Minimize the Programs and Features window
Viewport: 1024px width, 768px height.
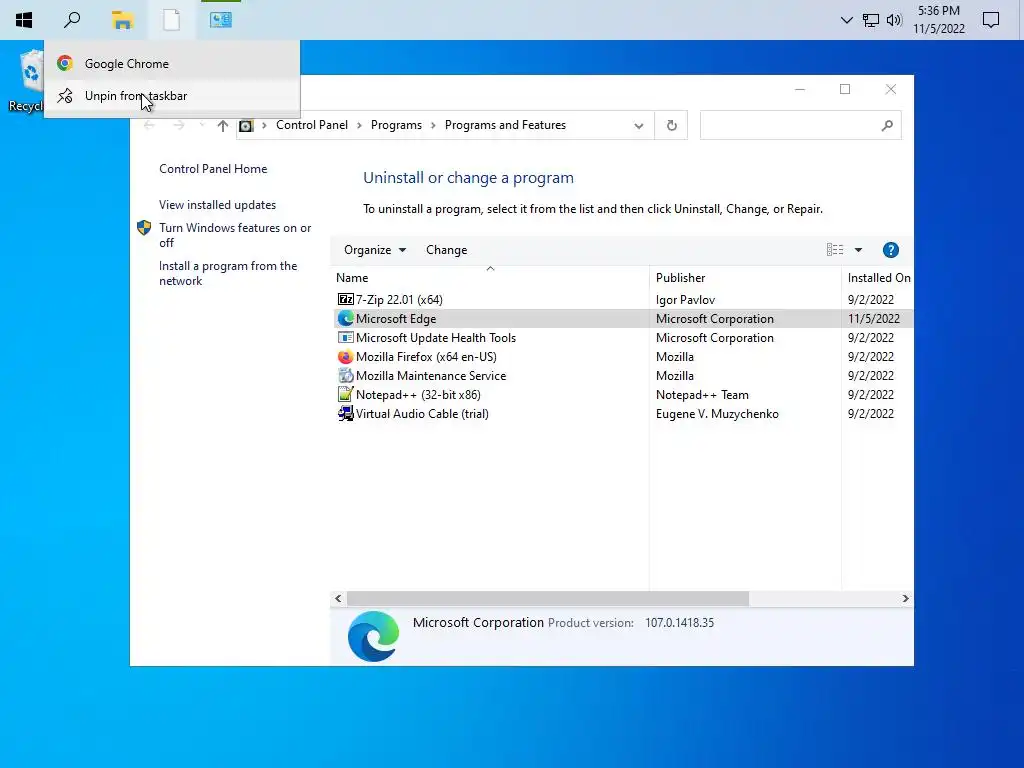coord(799,89)
